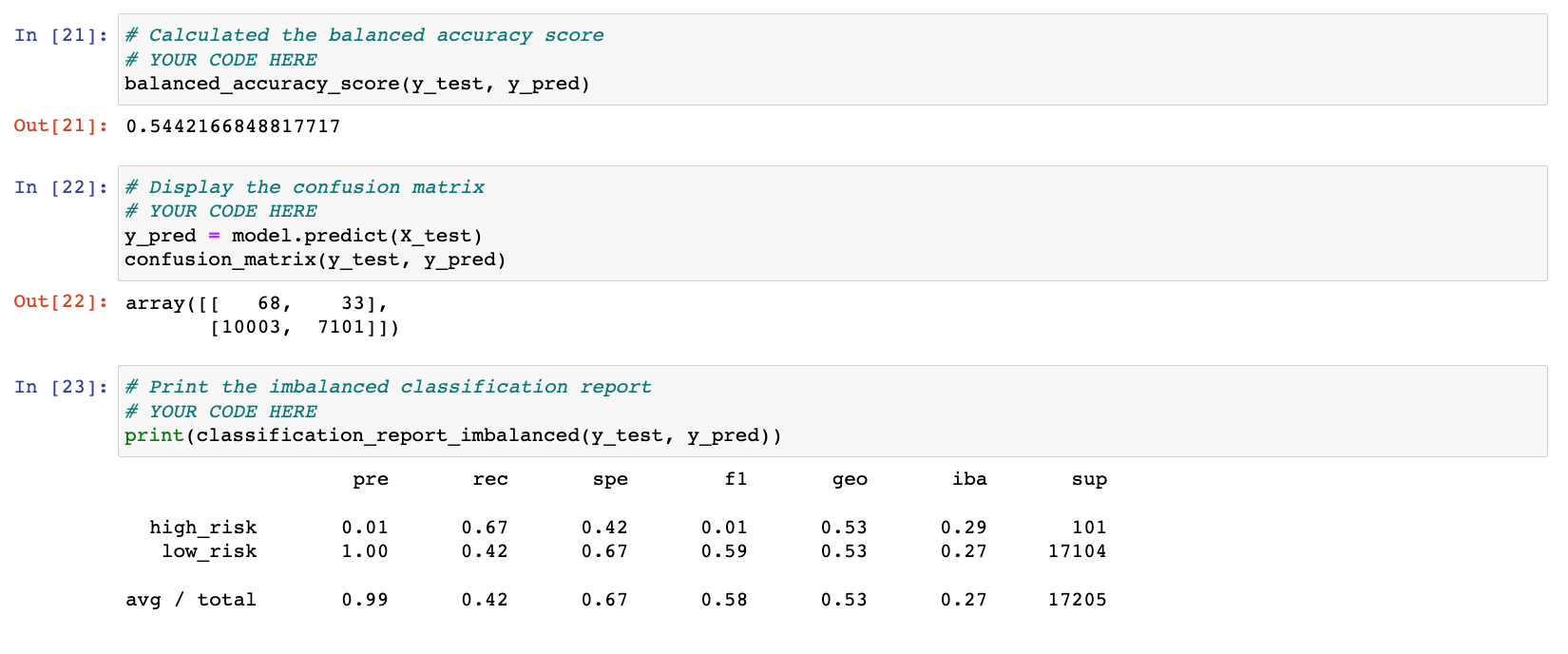Click the high_risk iba value 0.29
The width and height of the screenshot is (1568, 654).
point(964,528)
